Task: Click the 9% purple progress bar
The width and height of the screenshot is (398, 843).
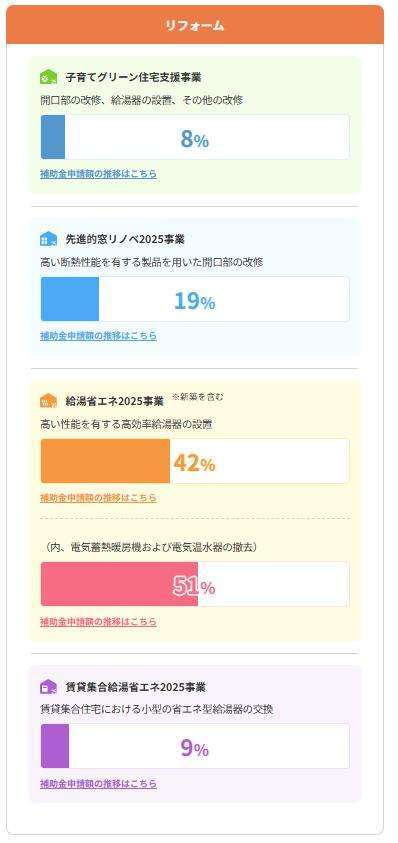Action: (195, 746)
